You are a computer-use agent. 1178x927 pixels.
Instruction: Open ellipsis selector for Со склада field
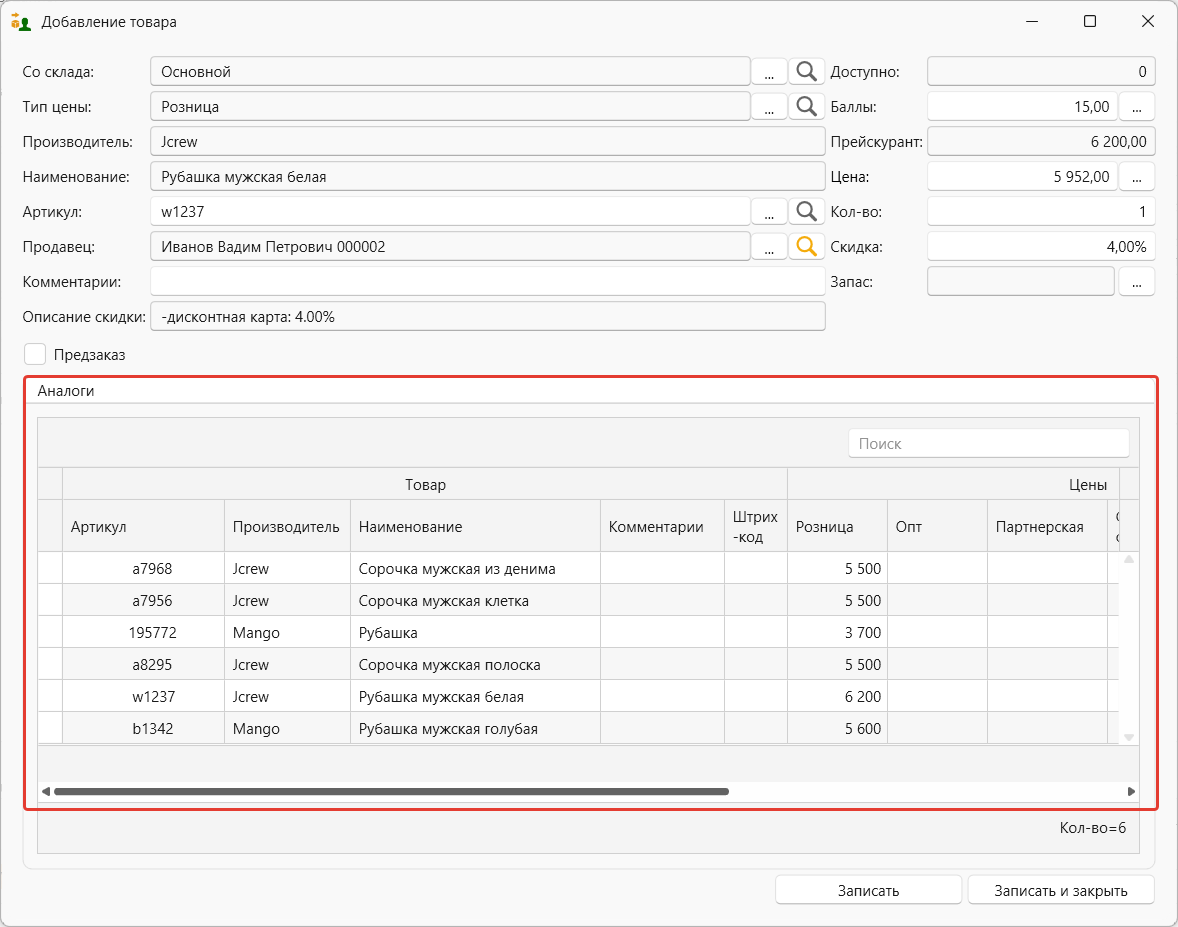[x=769, y=72]
